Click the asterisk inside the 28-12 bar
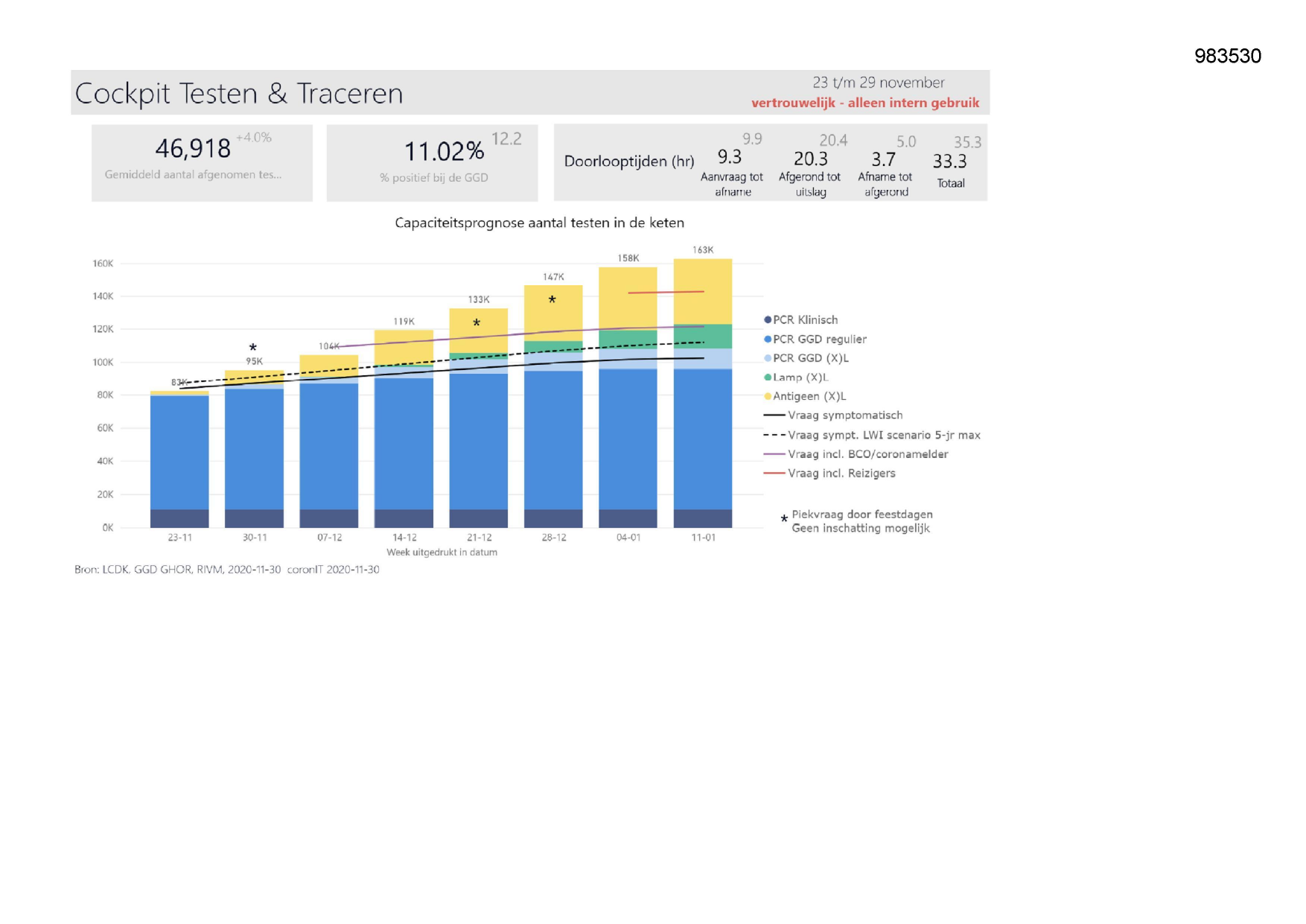The width and height of the screenshot is (1306, 924). coord(552,301)
